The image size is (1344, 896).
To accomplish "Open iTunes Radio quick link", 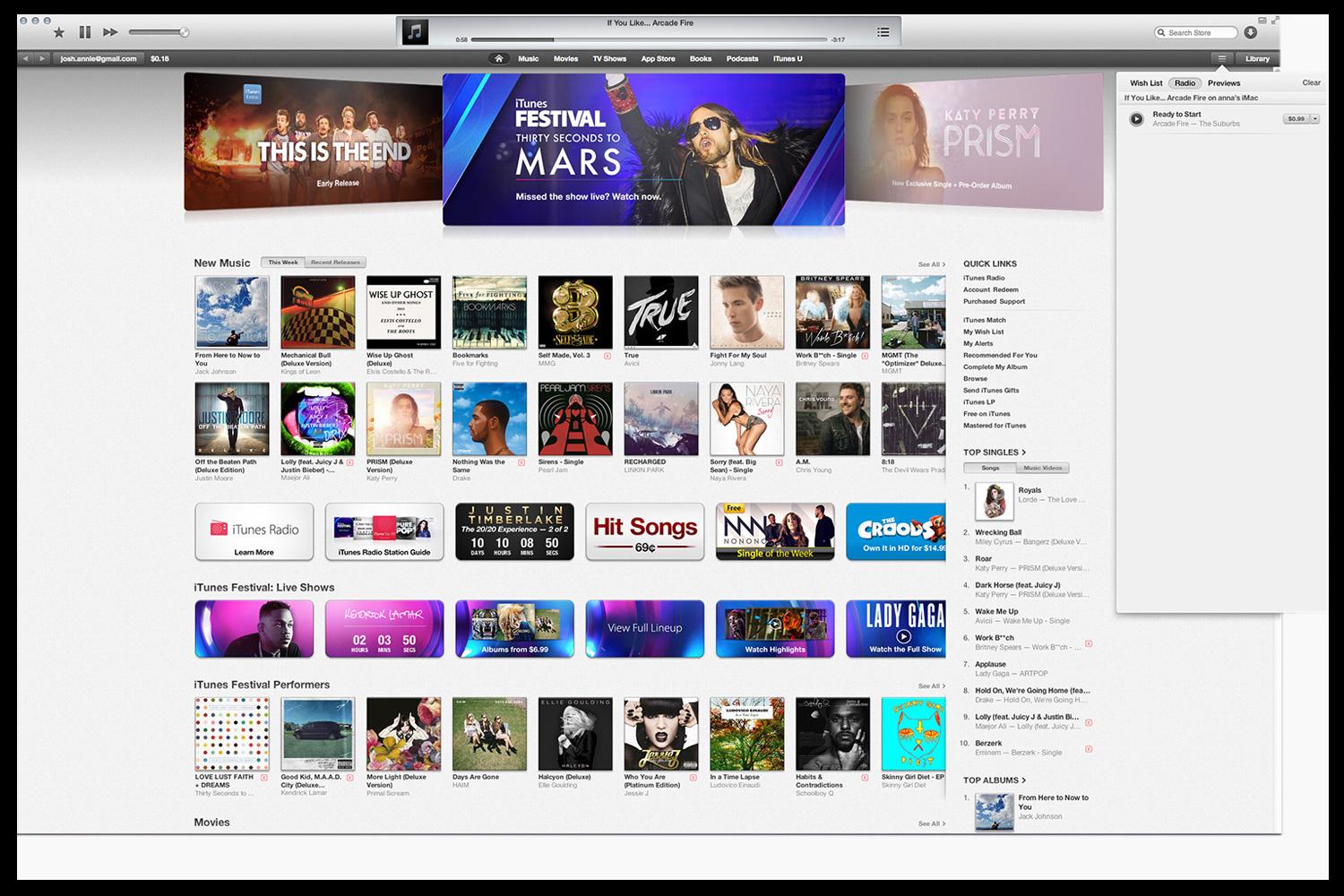I will [x=984, y=278].
